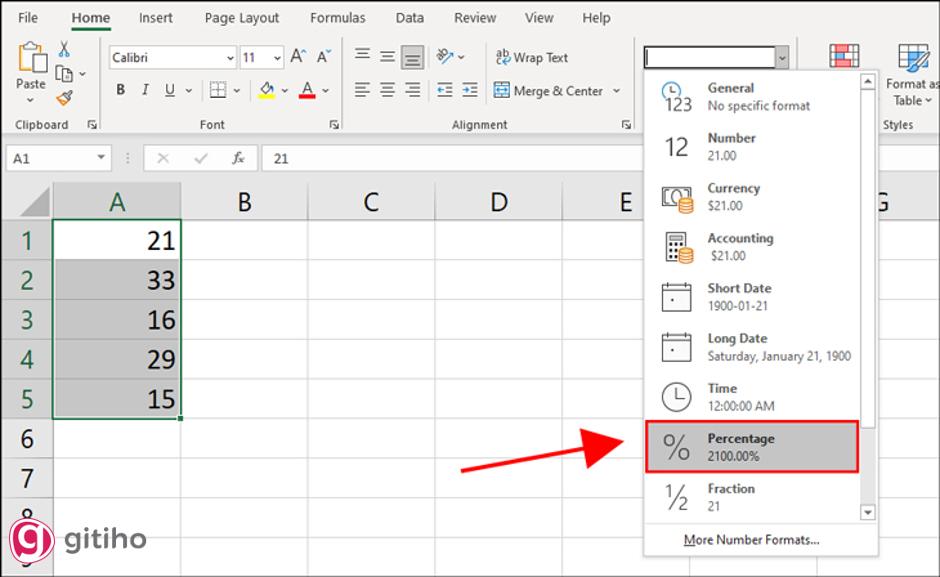The width and height of the screenshot is (940, 577).
Task: Click the Format Painter brush icon
Action: (65, 97)
